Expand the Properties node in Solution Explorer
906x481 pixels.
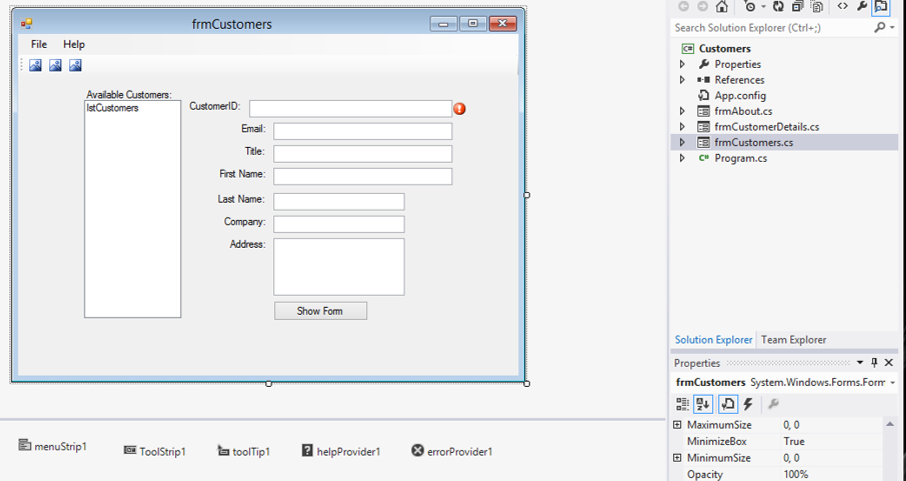[x=682, y=64]
